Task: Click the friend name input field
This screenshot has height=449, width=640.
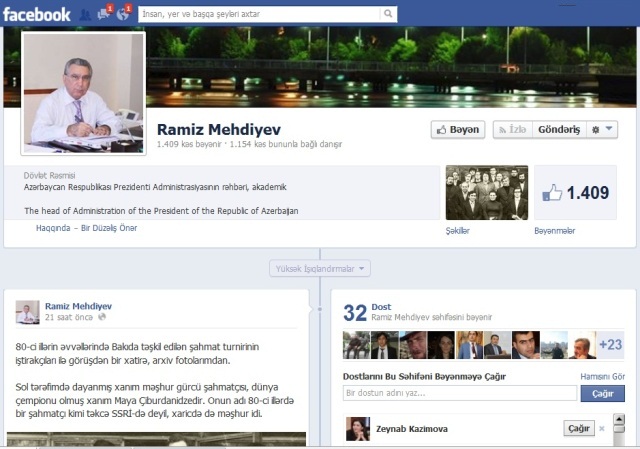Action: coord(459,393)
